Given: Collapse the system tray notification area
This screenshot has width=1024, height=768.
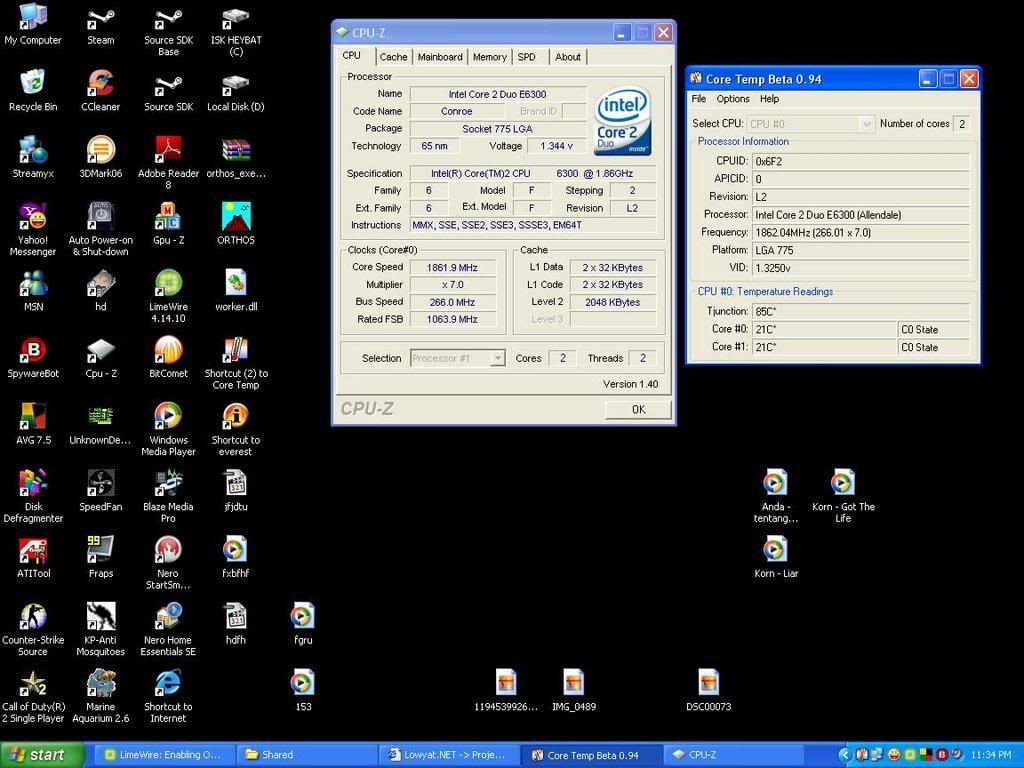Looking at the screenshot, I should click(845, 754).
